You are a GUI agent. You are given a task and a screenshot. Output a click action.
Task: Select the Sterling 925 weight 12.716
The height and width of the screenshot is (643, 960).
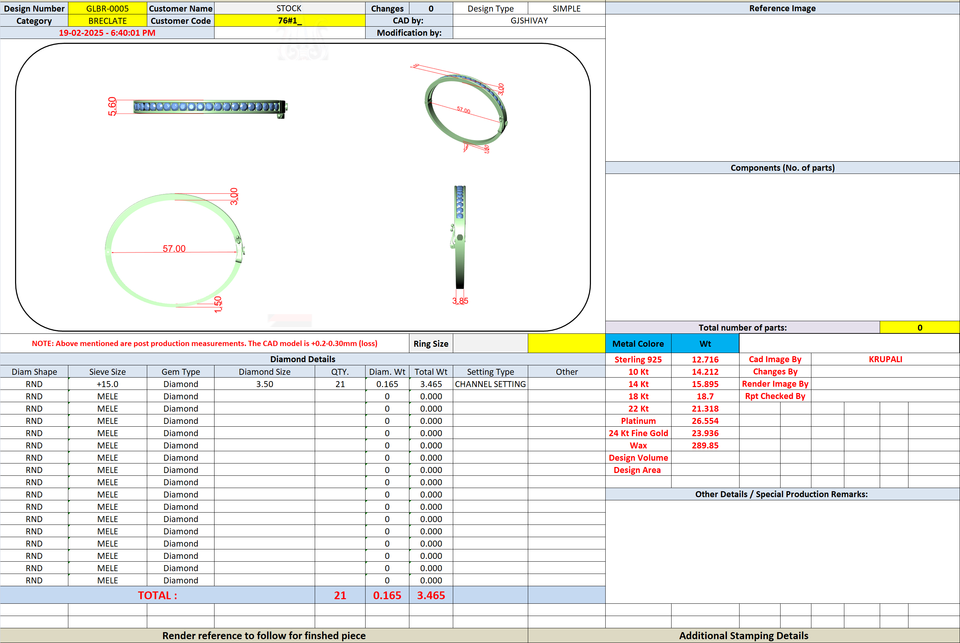pyautogui.click(x=705, y=359)
